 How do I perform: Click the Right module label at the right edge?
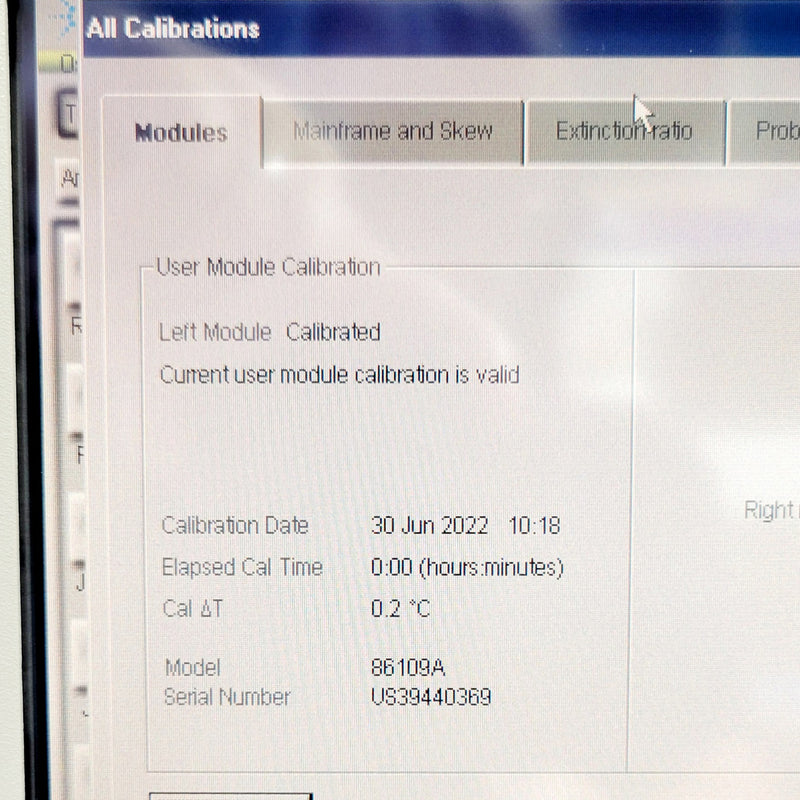pyautogui.click(x=770, y=511)
